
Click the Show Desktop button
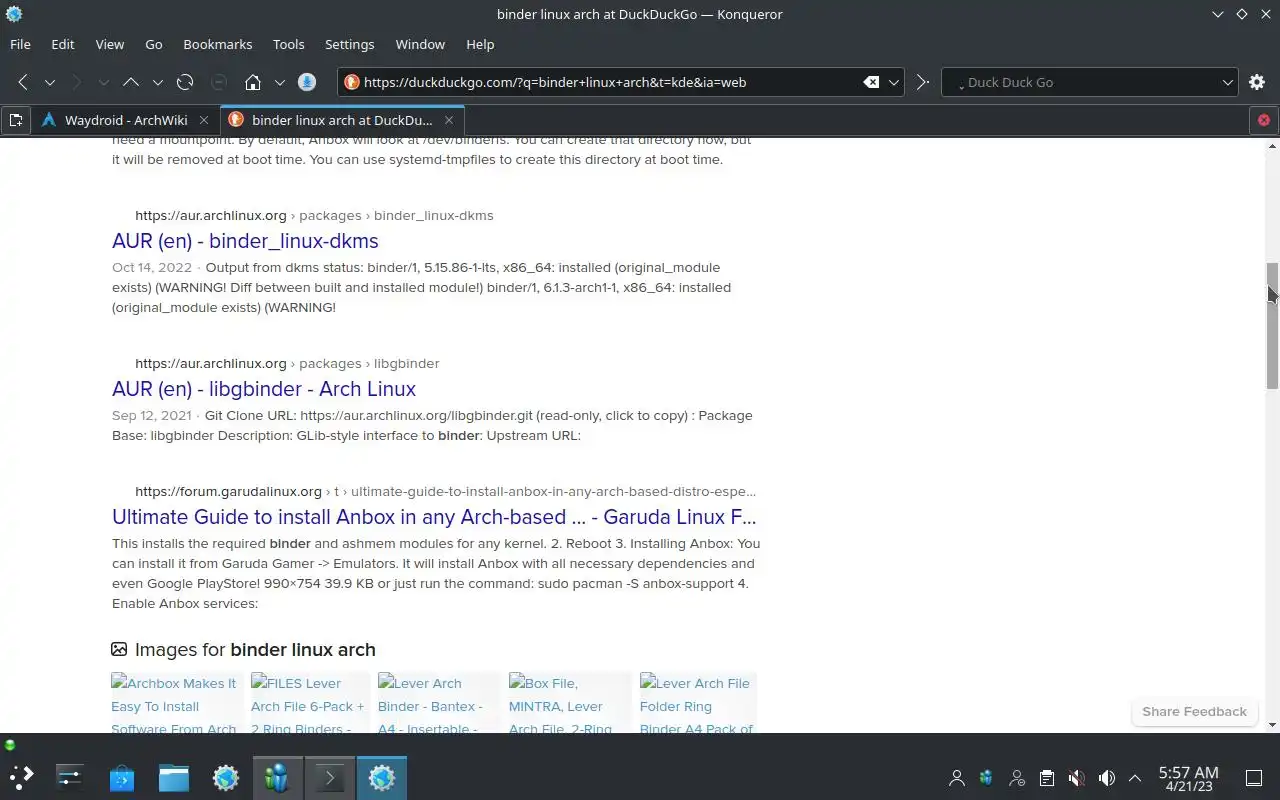click(x=1254, y=778)
